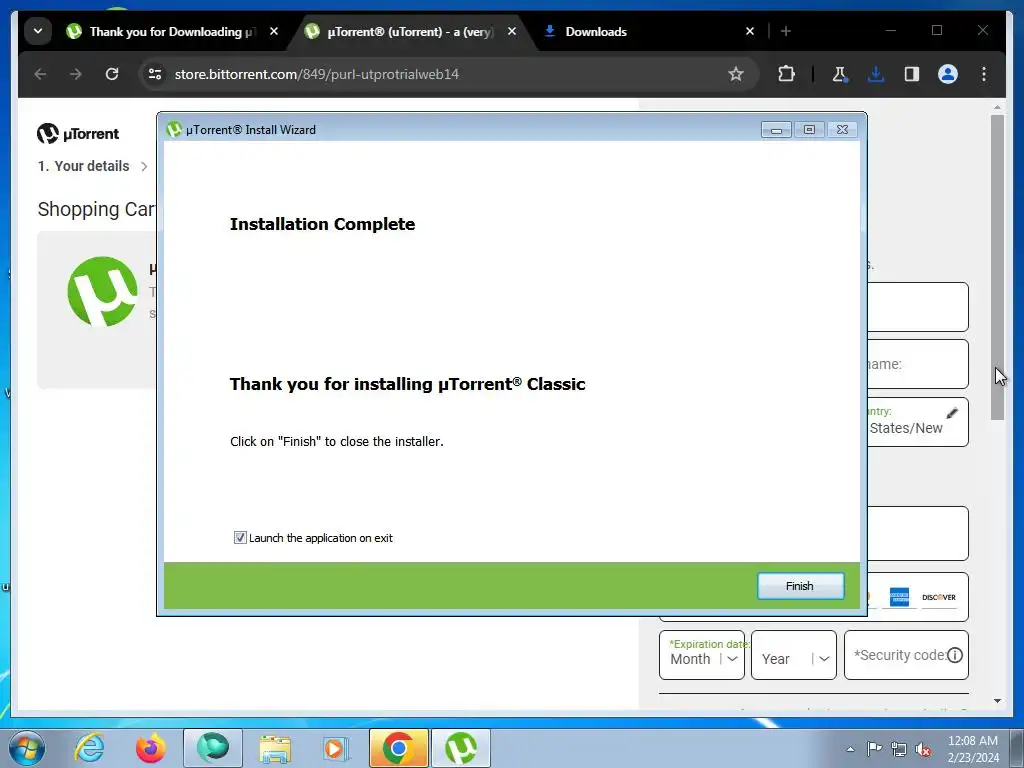This screenshot has width=1024, height=768.
Task: Select the Discover card icon
Action: 939,597
